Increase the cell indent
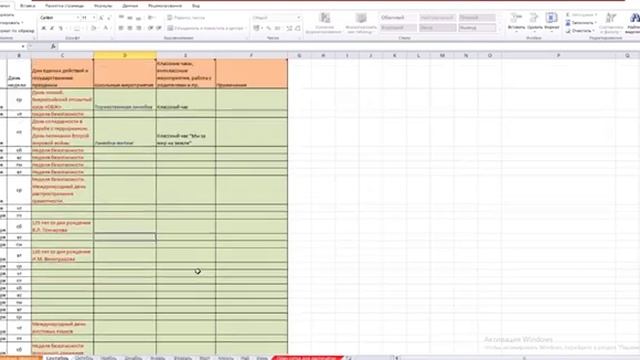 [x=159, y=28]
